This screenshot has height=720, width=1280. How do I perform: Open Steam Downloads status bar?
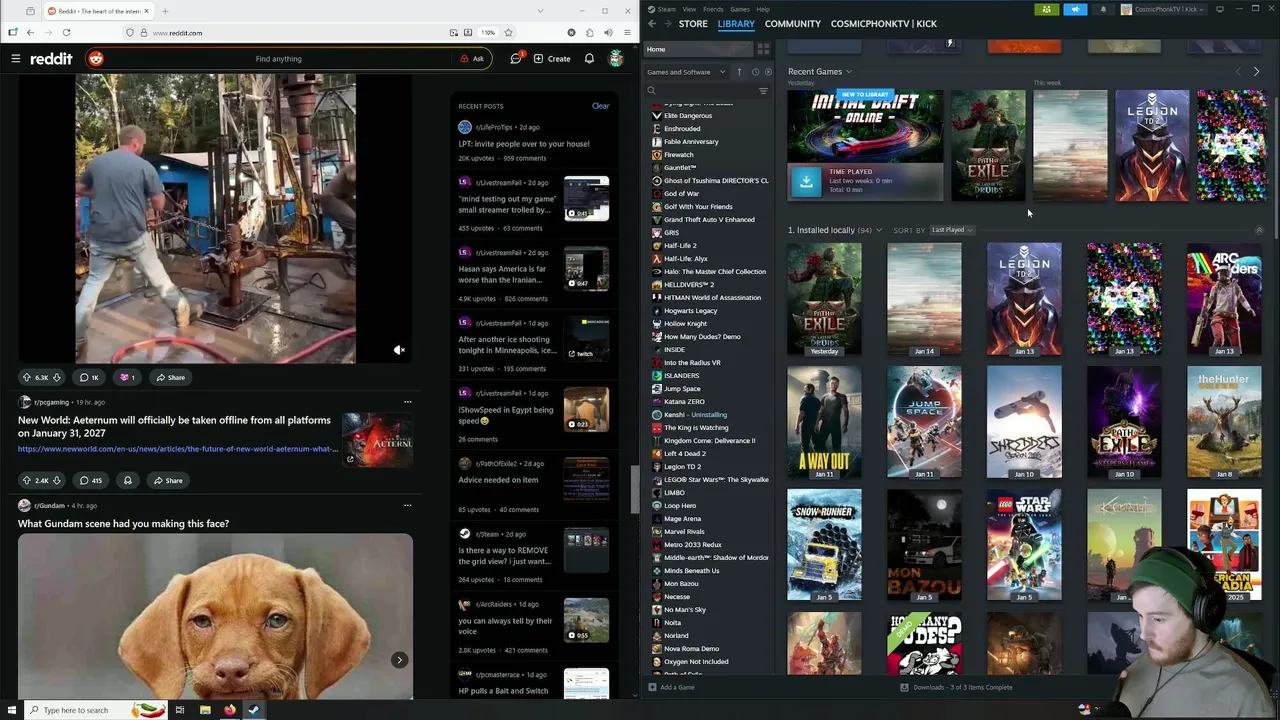click(956, 687)
